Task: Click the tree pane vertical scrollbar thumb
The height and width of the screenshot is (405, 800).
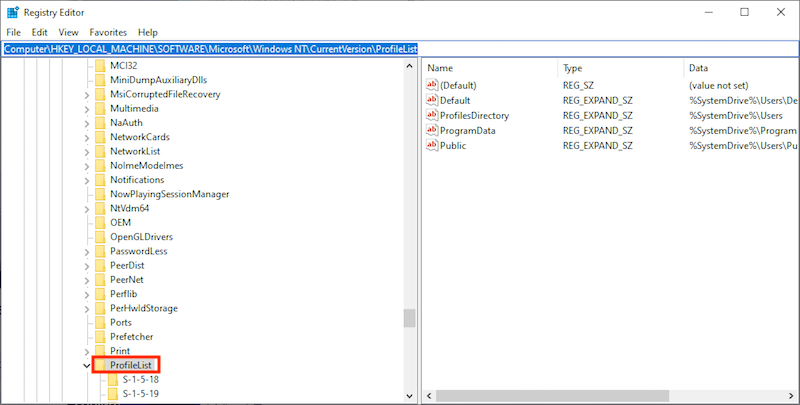Action: 409,318
